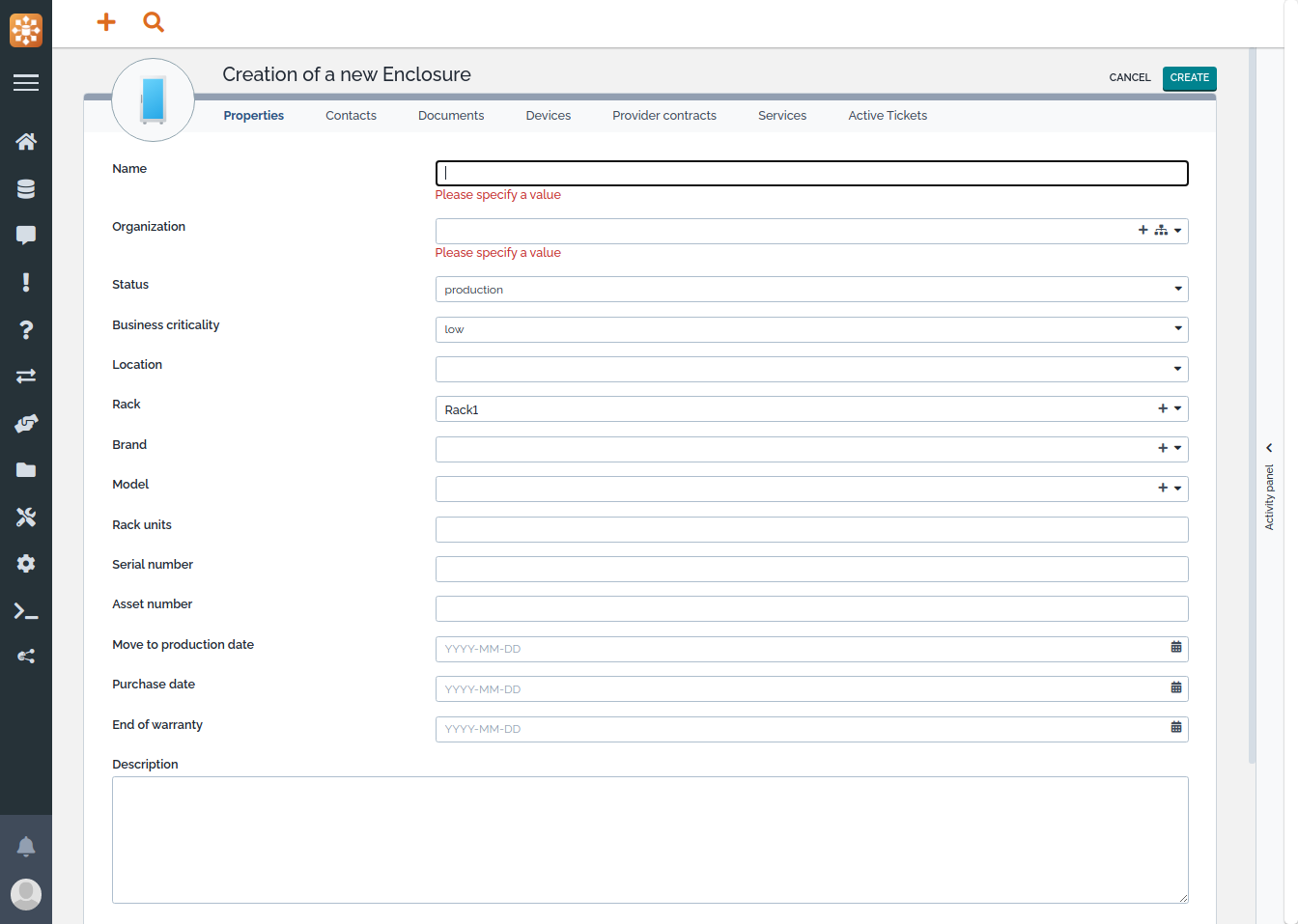Viewport: 1298px width, 924px height.
Task: Switch to the Contacts tab
Action: point(351,116)
